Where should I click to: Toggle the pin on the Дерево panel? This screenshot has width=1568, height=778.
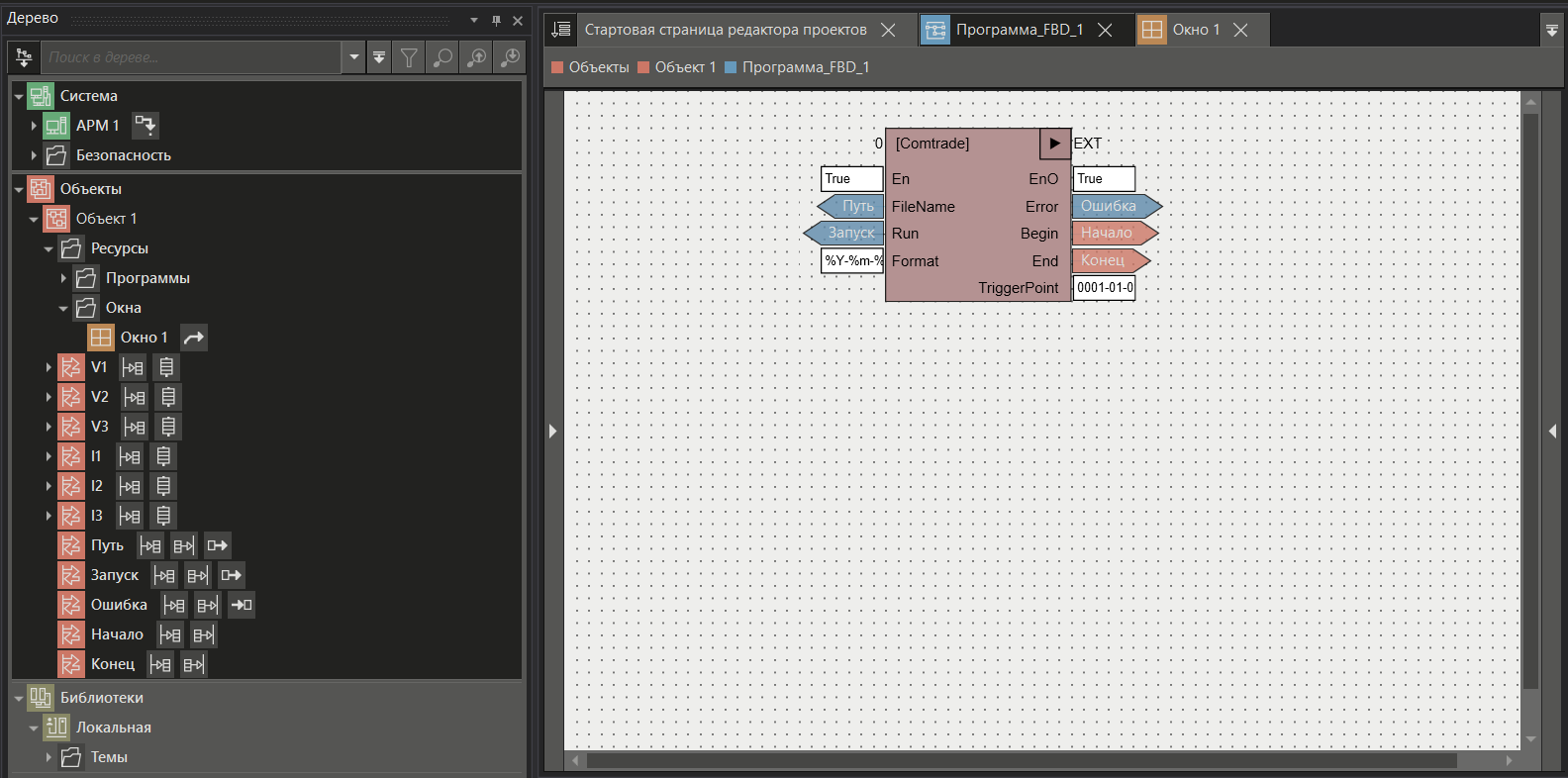[496, 20]
